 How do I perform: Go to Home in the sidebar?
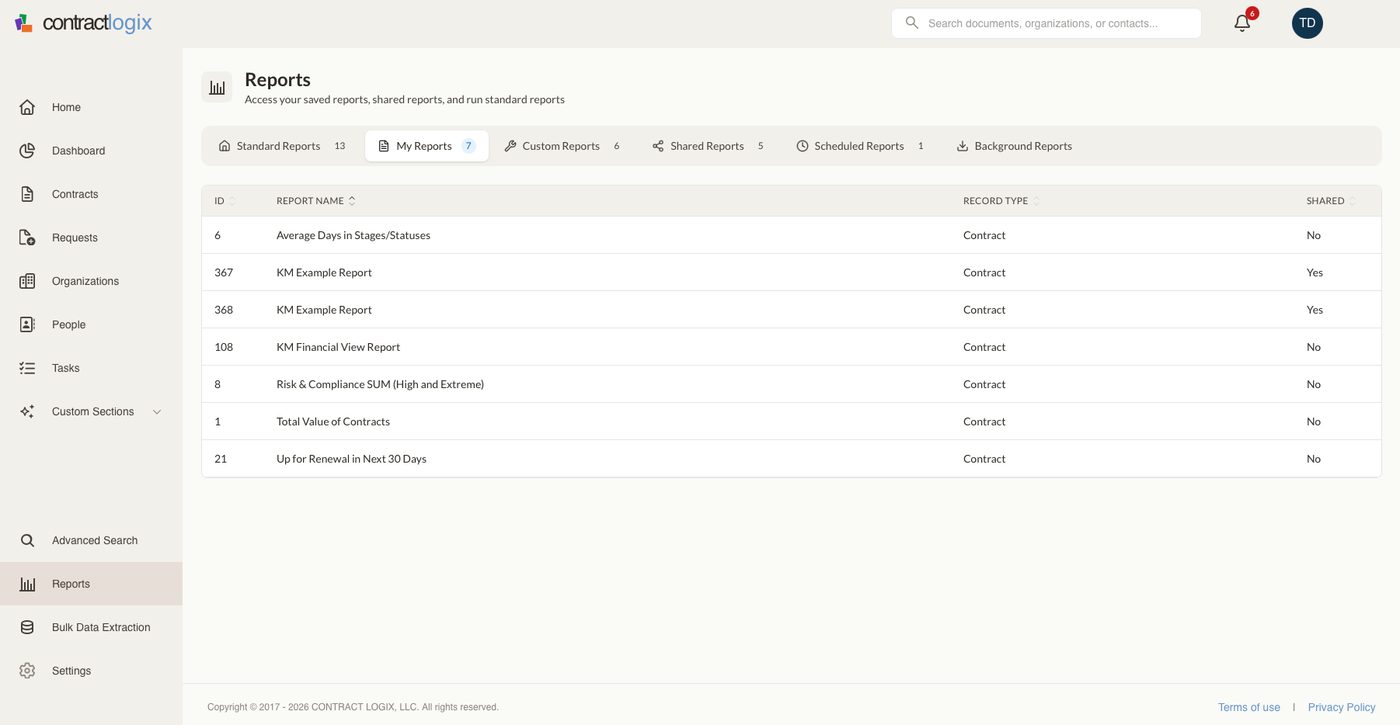pos(91,107)
